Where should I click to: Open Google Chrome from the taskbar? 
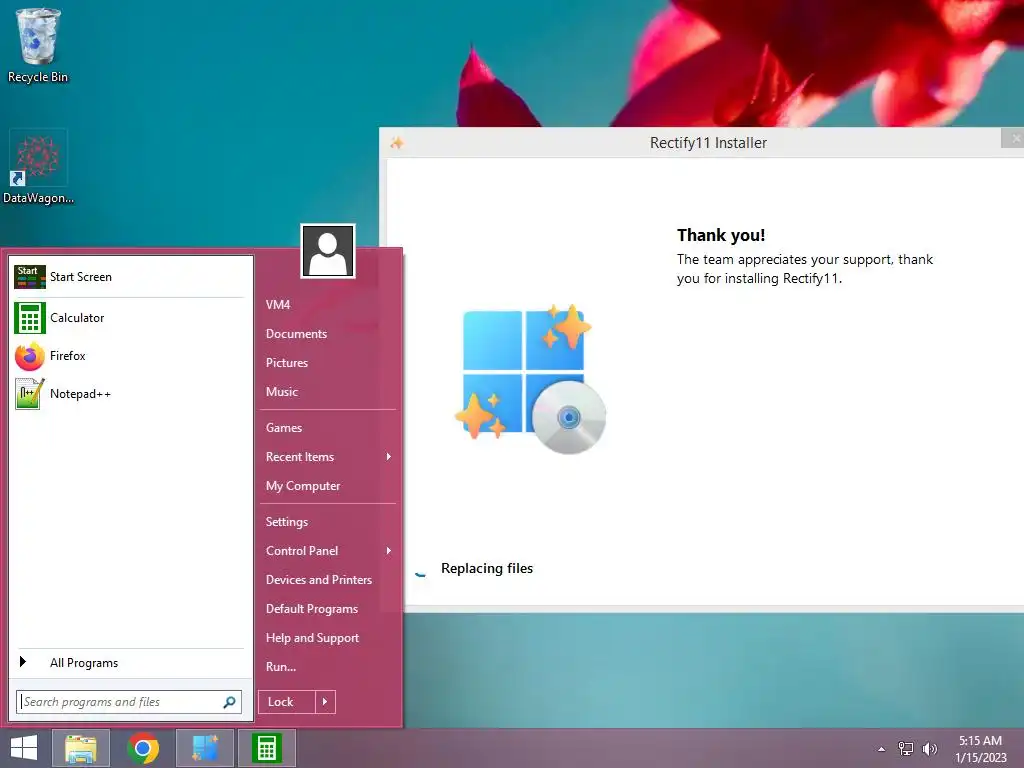(x=143, y=748)
